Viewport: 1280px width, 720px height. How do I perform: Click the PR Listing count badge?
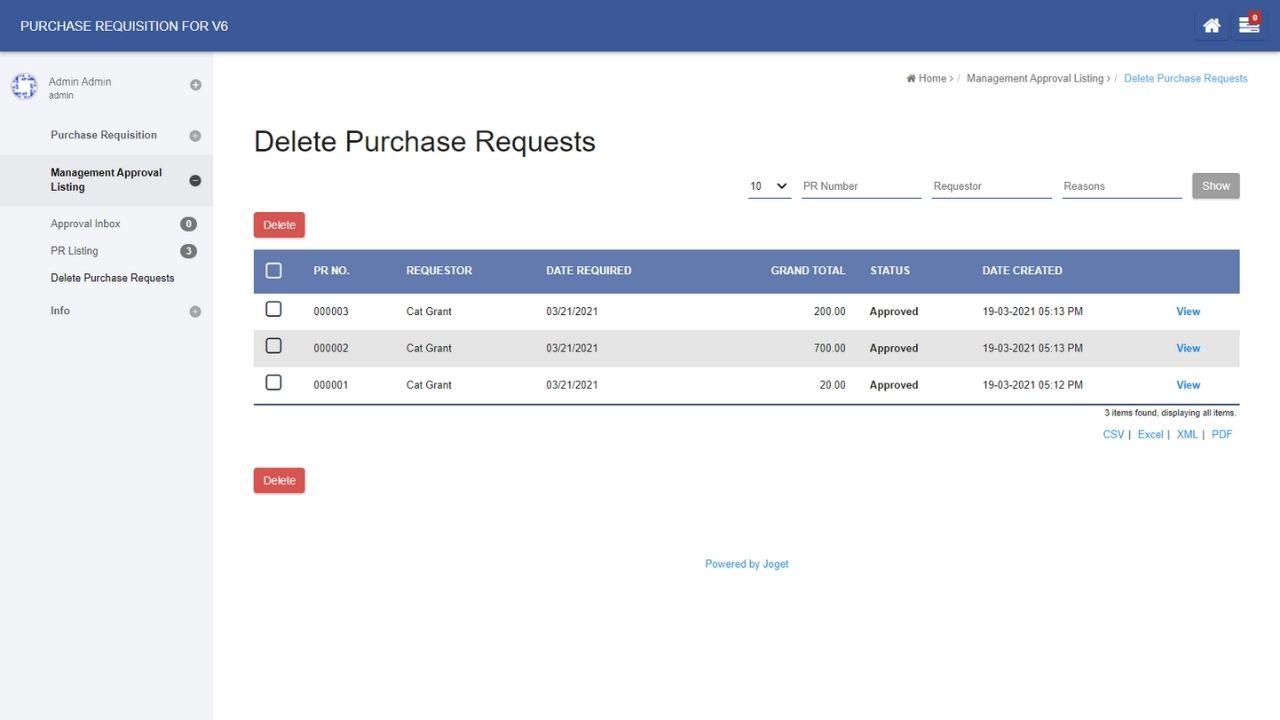click(188, 251)
